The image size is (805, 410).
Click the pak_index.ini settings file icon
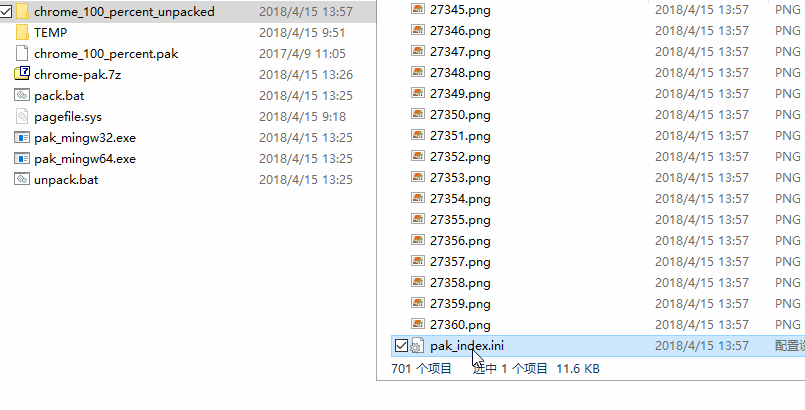pos(417,346)
